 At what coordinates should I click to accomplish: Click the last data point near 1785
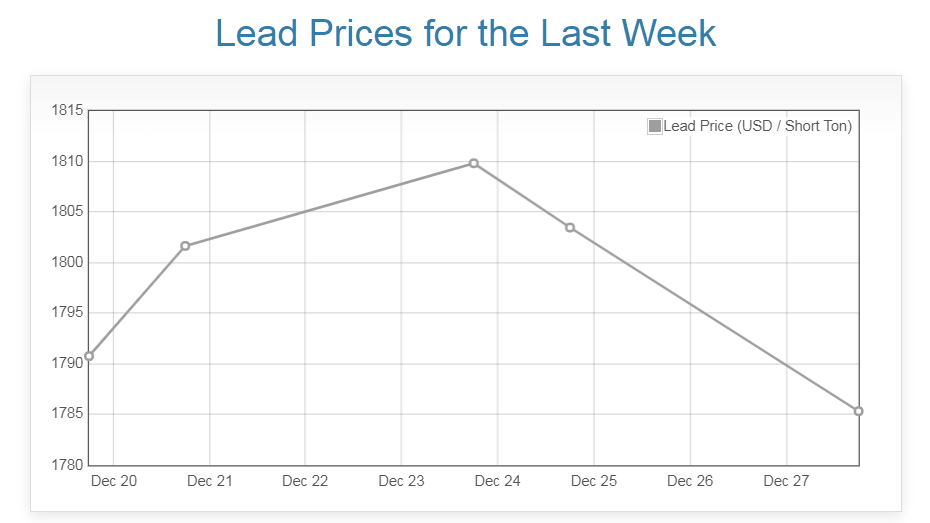point(858,411)
